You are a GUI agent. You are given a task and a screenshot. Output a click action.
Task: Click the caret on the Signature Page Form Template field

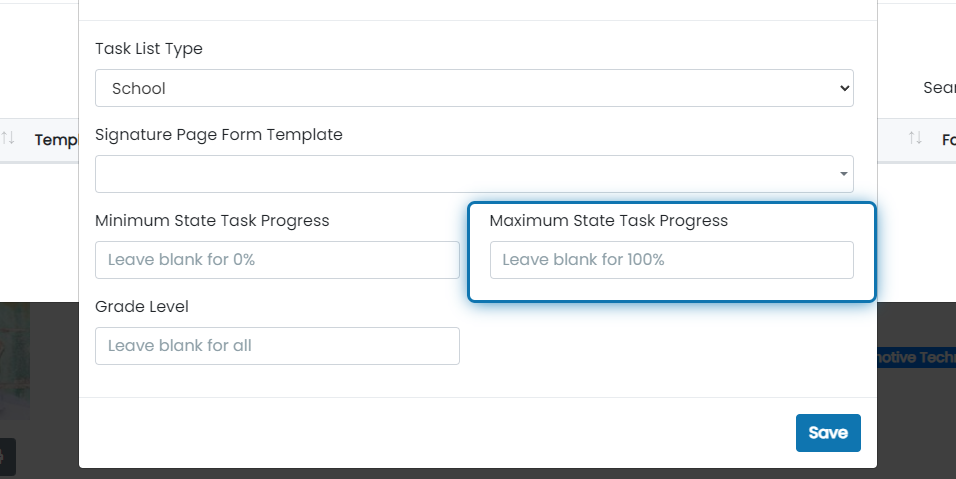pyautogui.click(x=844, y=174)
